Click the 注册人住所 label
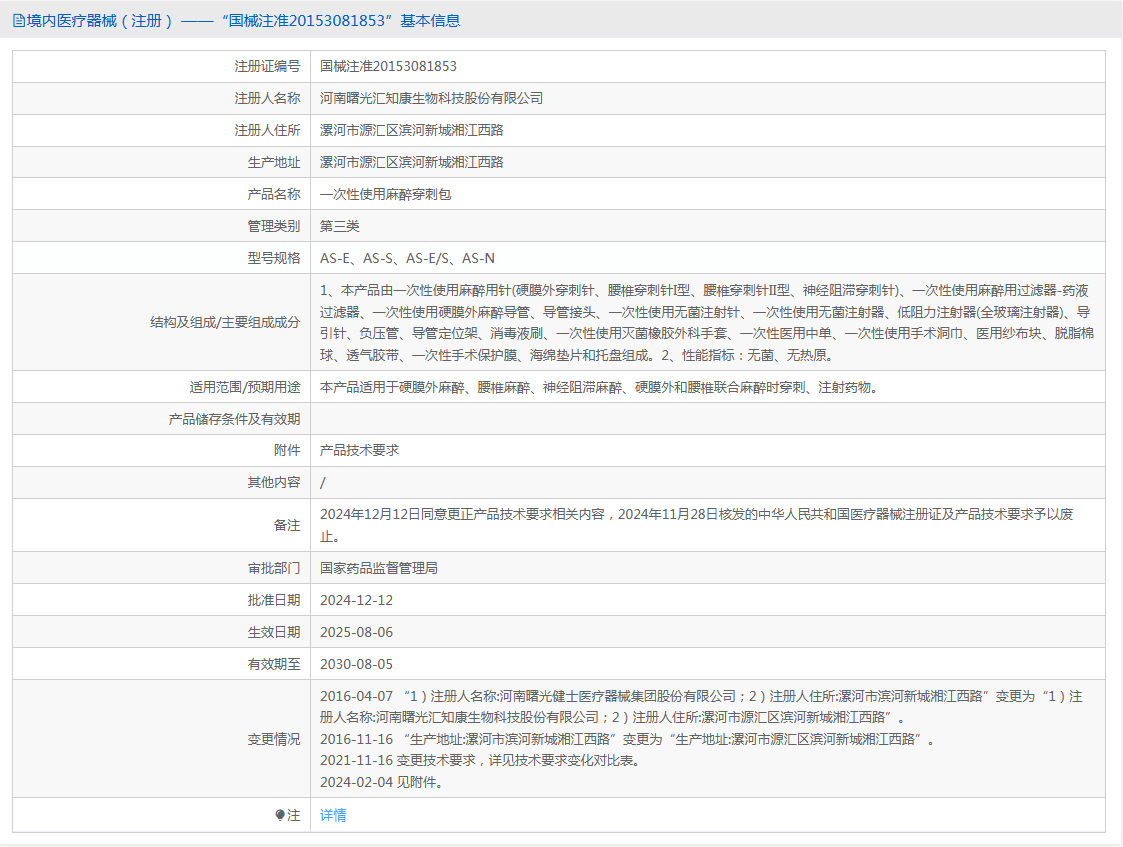Screen dimensions: 1123x847 (267, 130)
